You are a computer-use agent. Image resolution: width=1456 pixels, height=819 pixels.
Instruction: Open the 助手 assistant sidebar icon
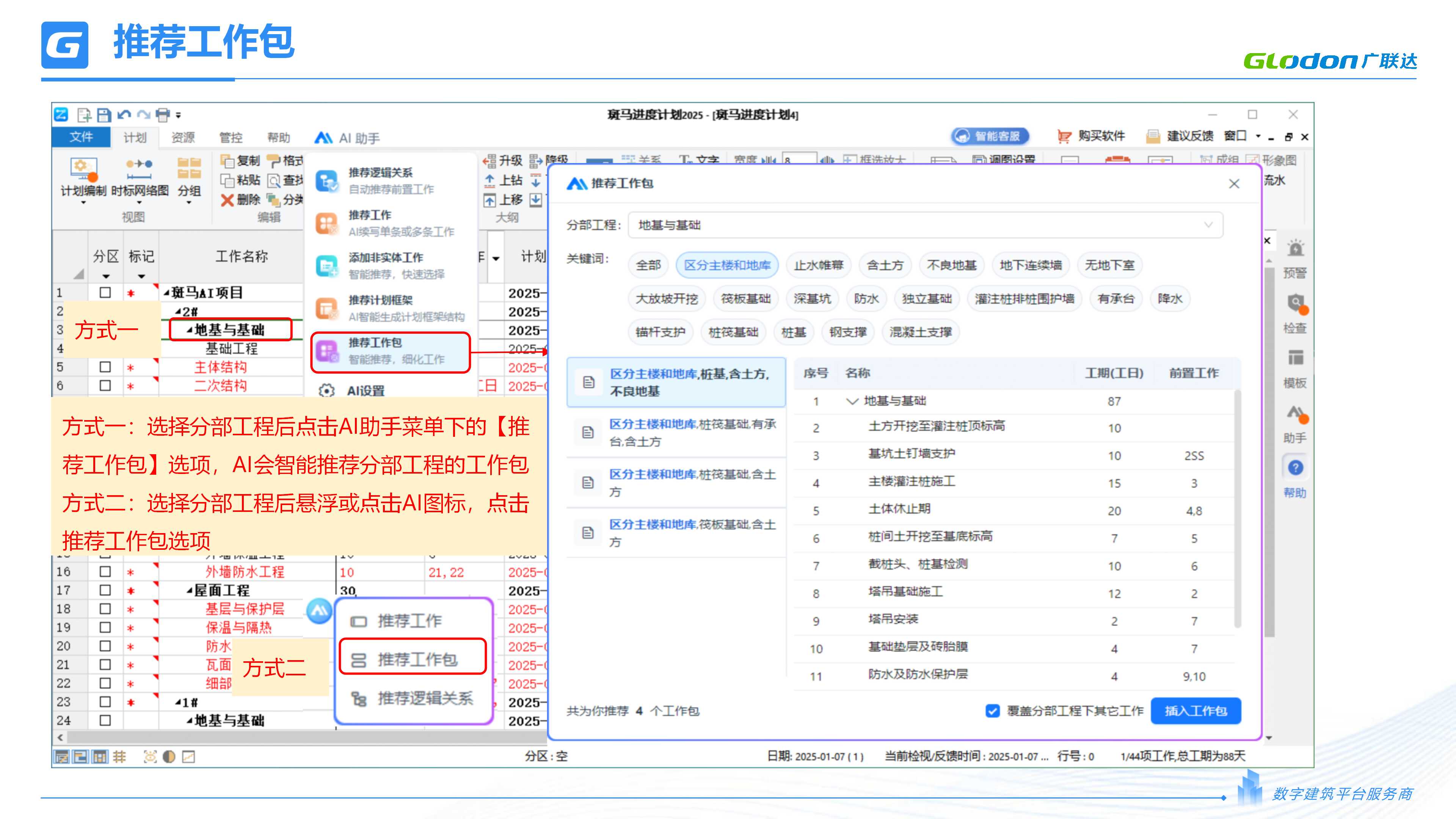(1297, 414)
